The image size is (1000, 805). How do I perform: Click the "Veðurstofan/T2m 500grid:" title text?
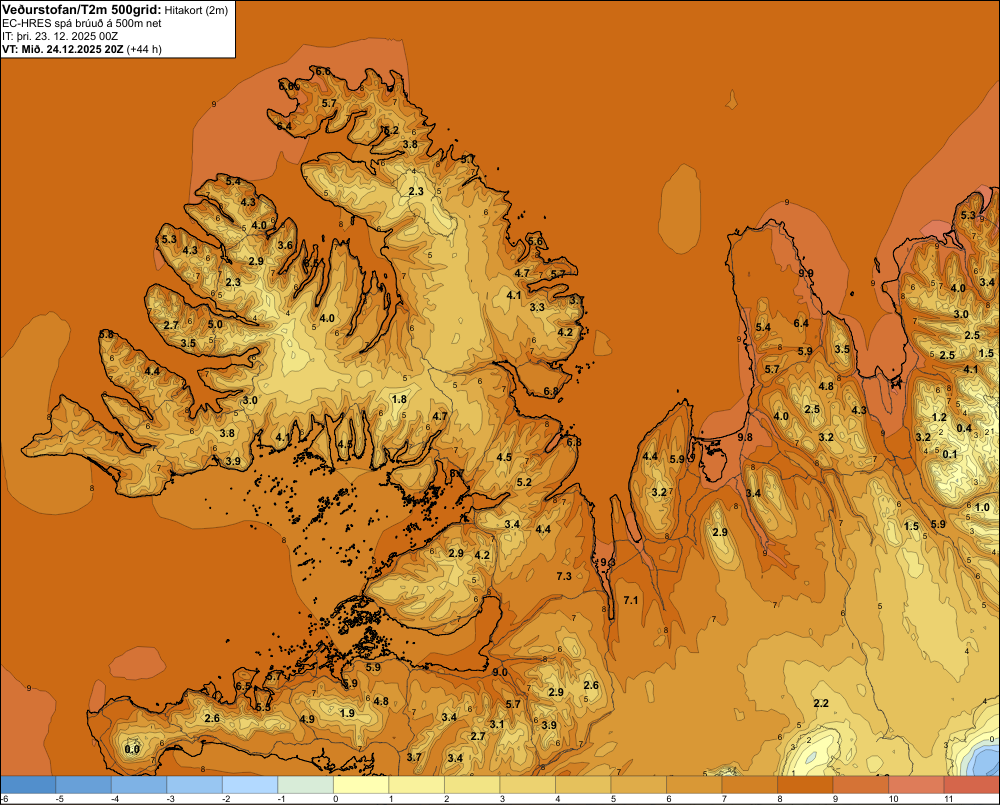[82, 10]
